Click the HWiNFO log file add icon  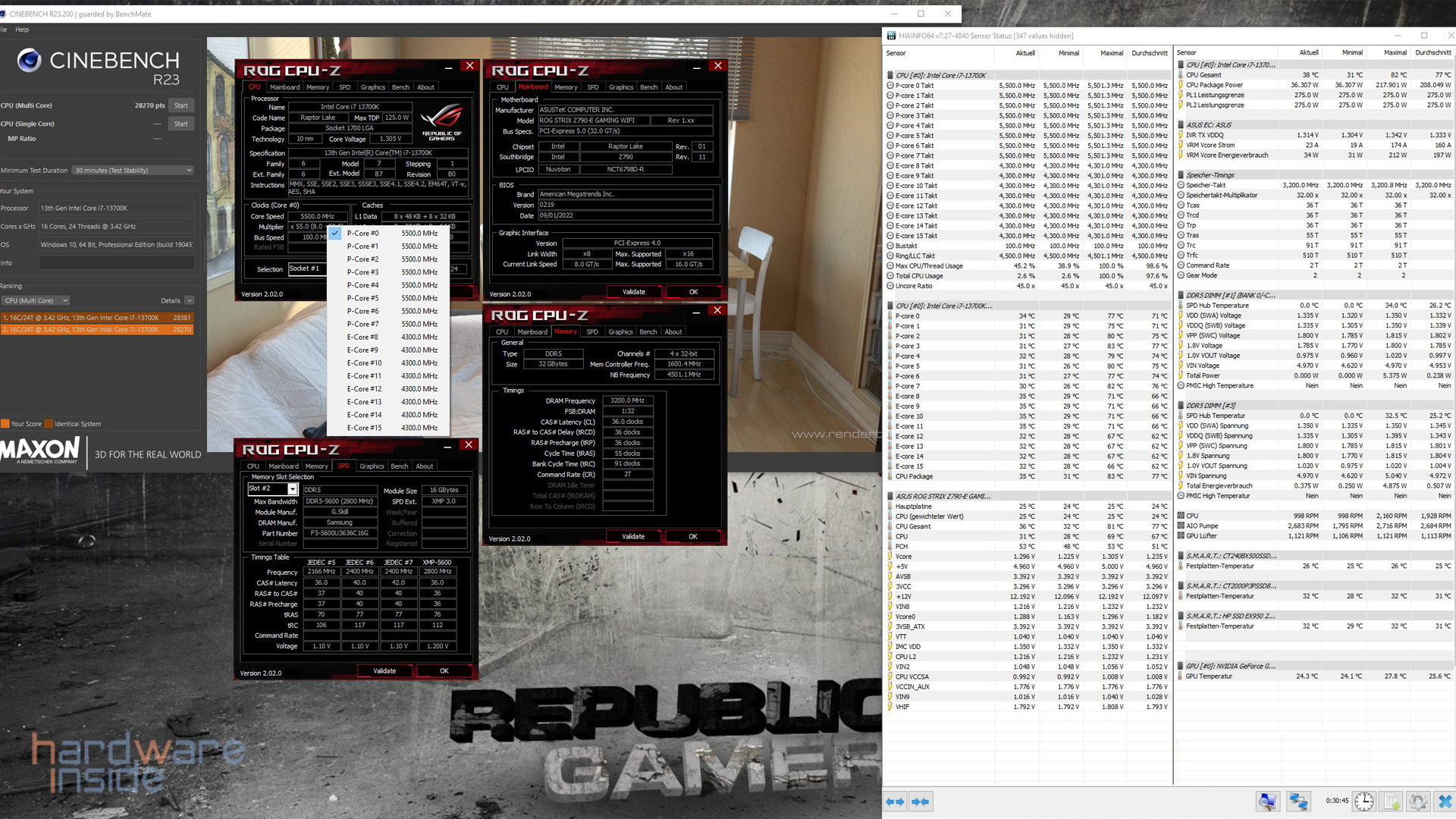pos(1392,801)
